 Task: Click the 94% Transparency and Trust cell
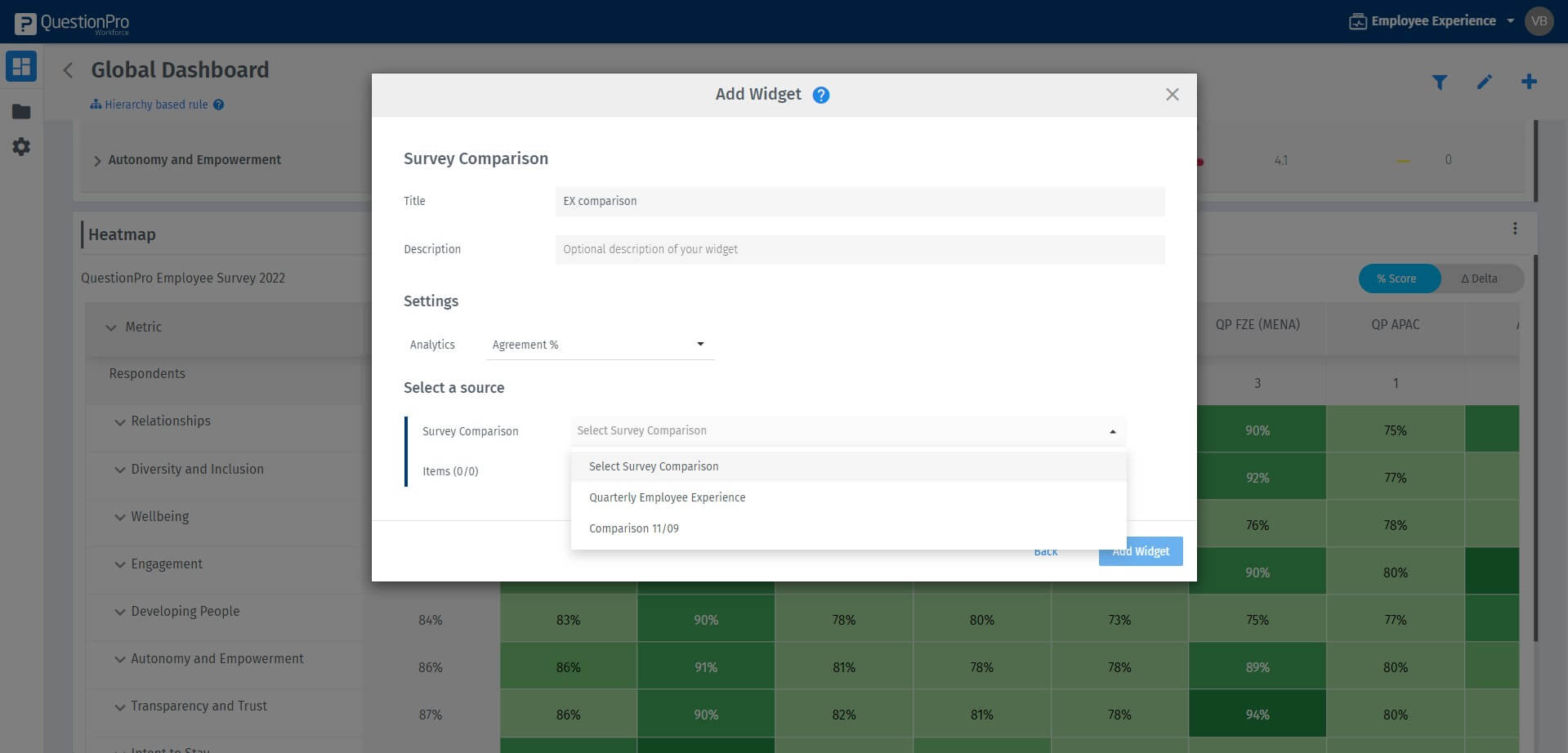1257,715
